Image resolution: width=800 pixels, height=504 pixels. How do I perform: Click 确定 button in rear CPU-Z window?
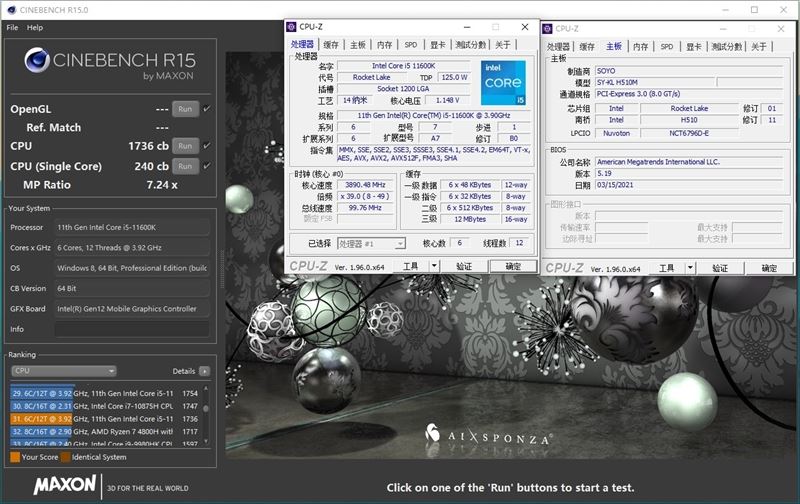(769, 268)
